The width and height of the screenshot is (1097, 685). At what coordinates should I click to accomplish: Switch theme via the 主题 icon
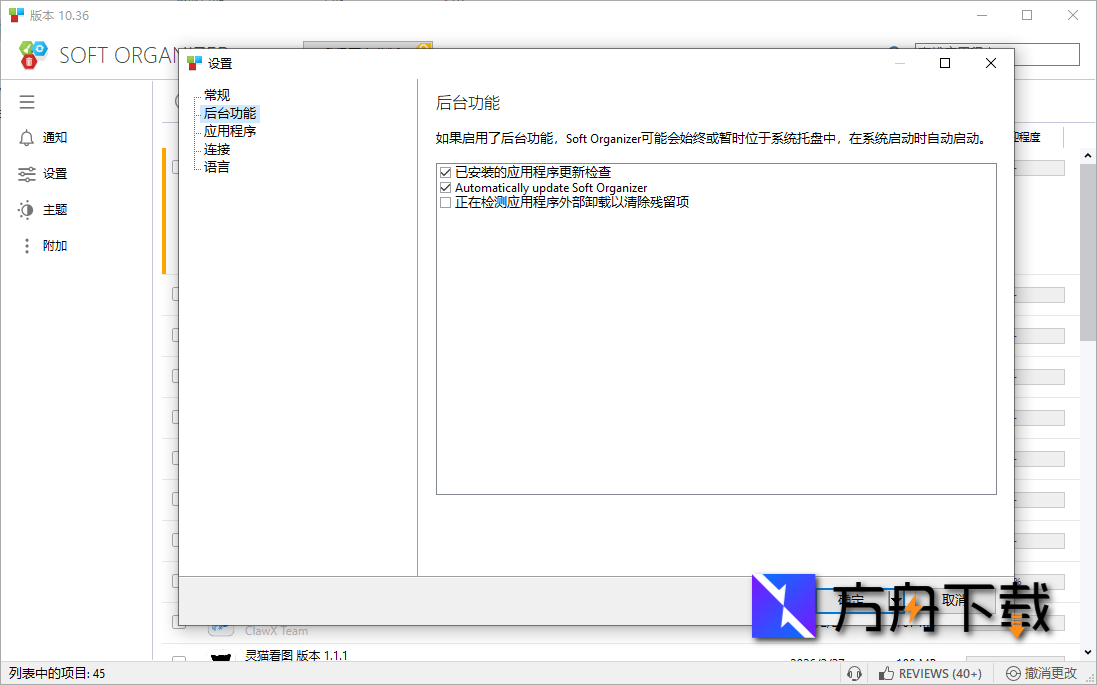point(27,209)
